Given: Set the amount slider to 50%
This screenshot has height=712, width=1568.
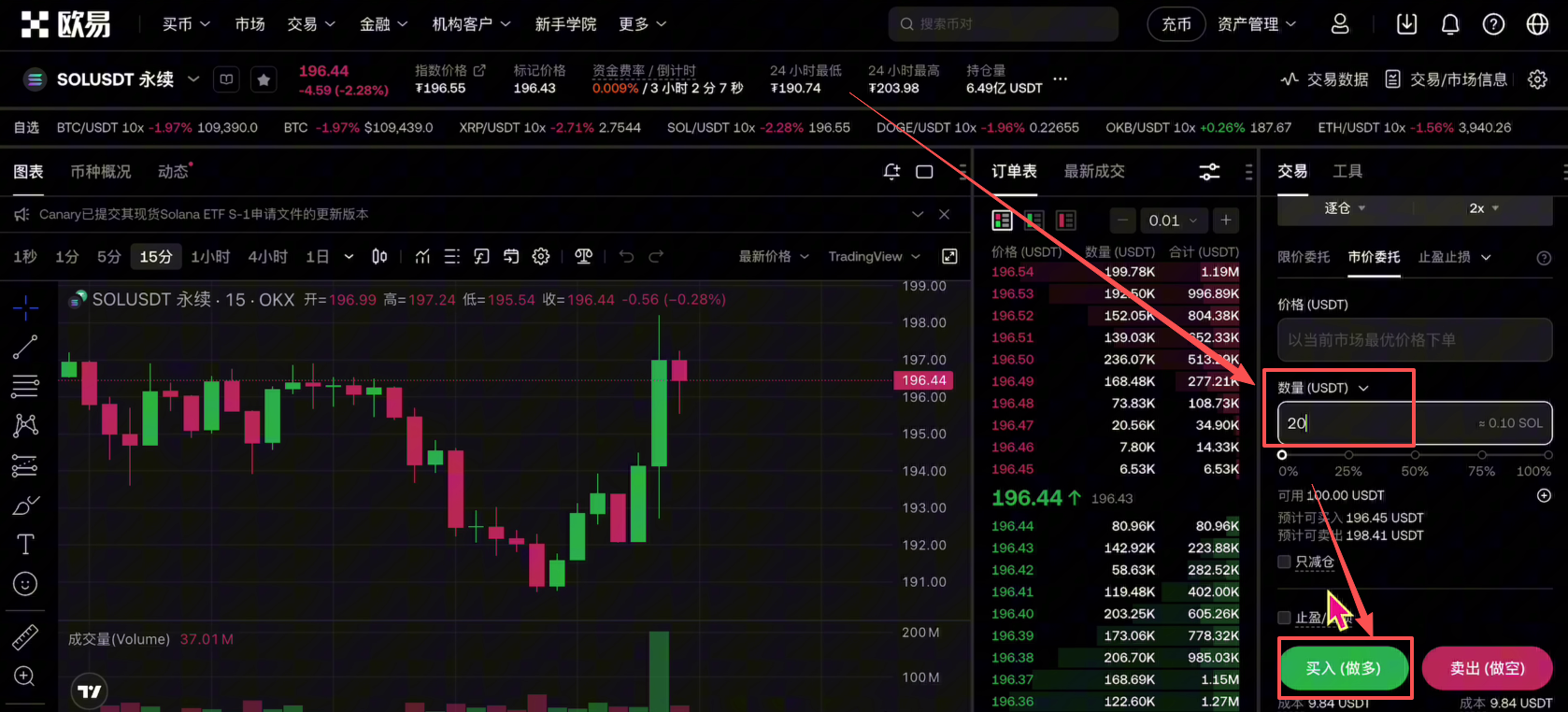Looking at the screenshot, I should click(x=1415, y=455).
